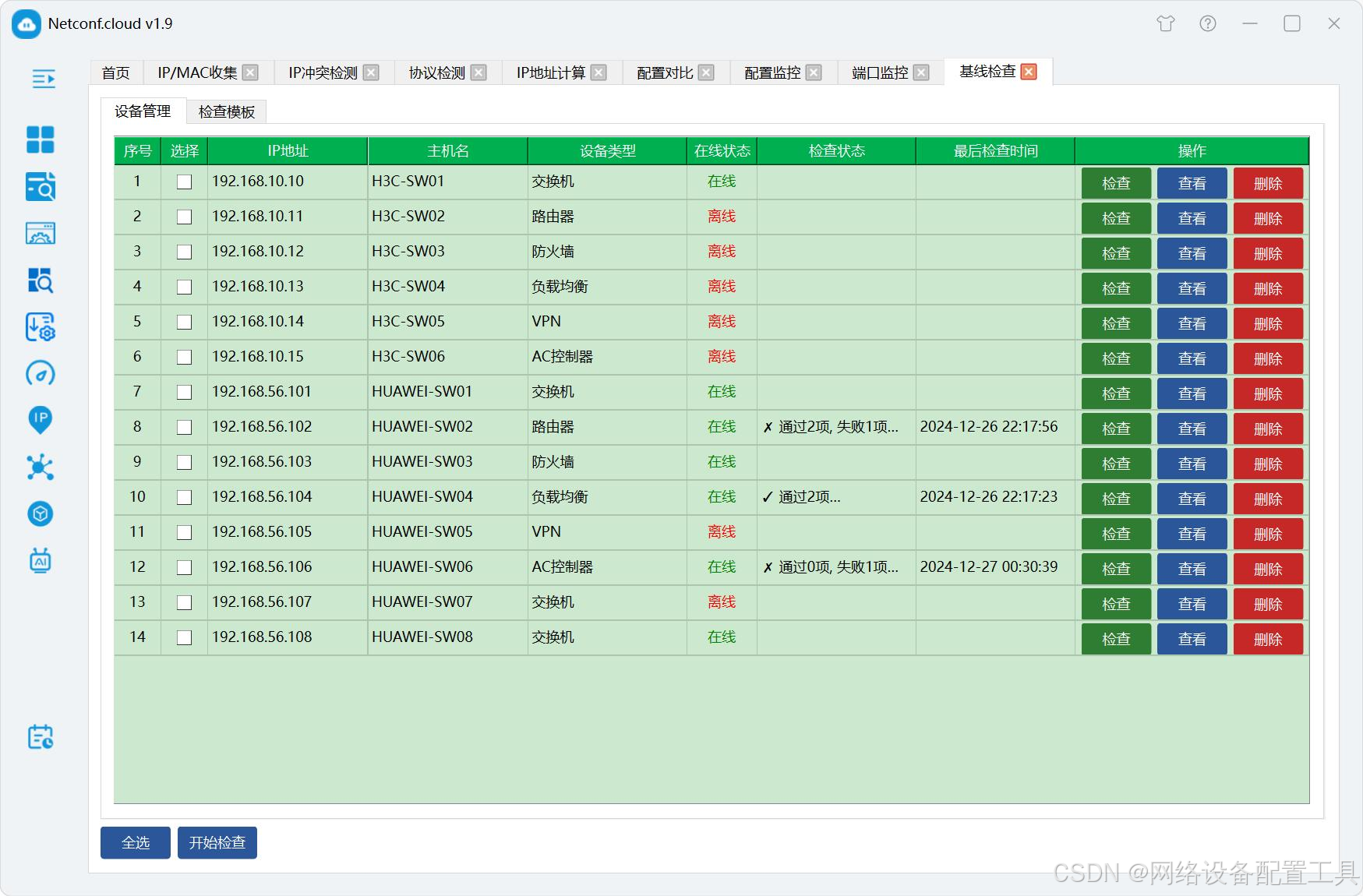
Task: Select the checkbox for H3C-SW02 row
Action: (184, 217)
